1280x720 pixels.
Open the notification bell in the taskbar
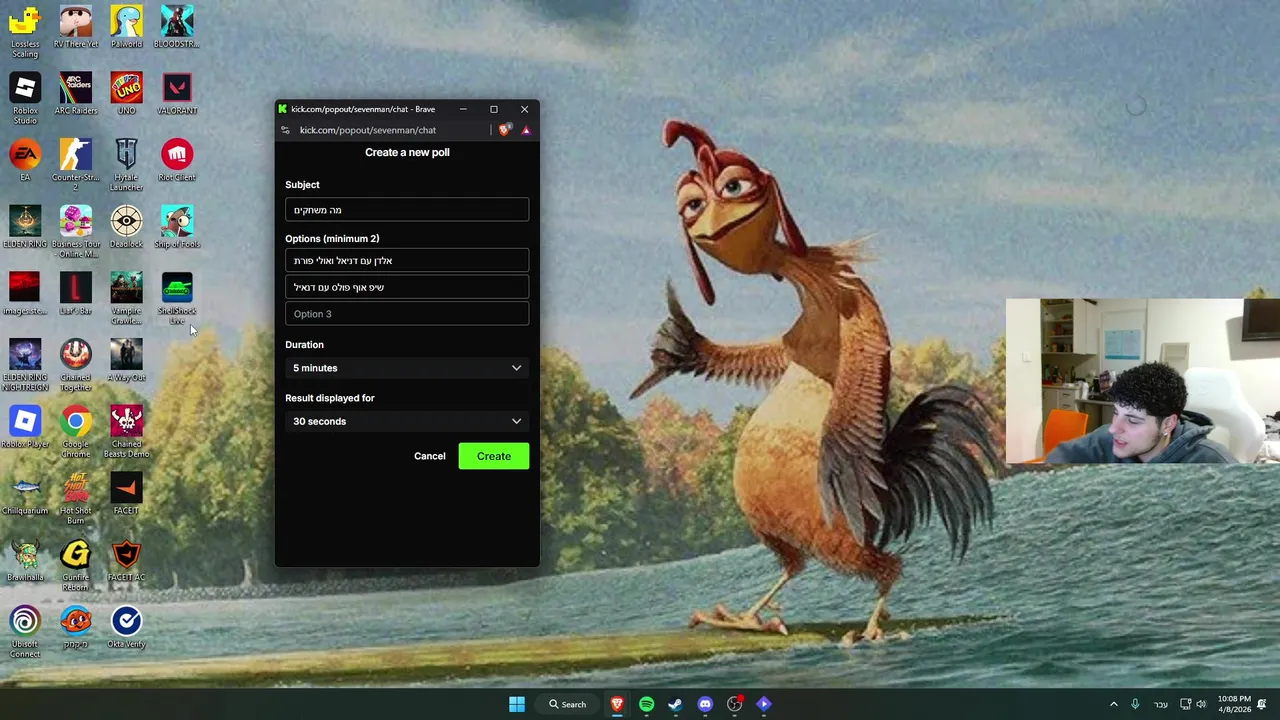[1262, 704]
